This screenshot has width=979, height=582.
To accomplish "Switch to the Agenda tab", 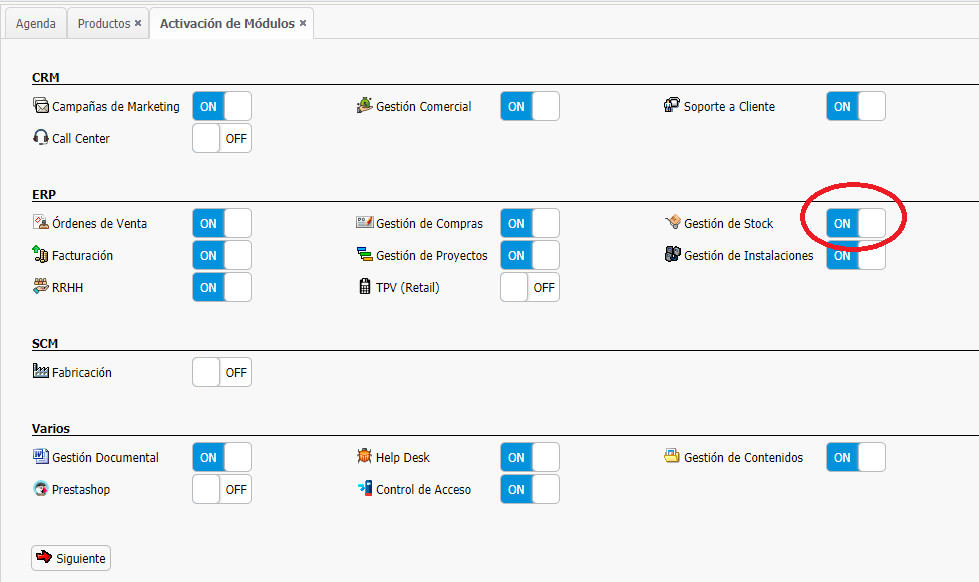I will tap(36, 23).
